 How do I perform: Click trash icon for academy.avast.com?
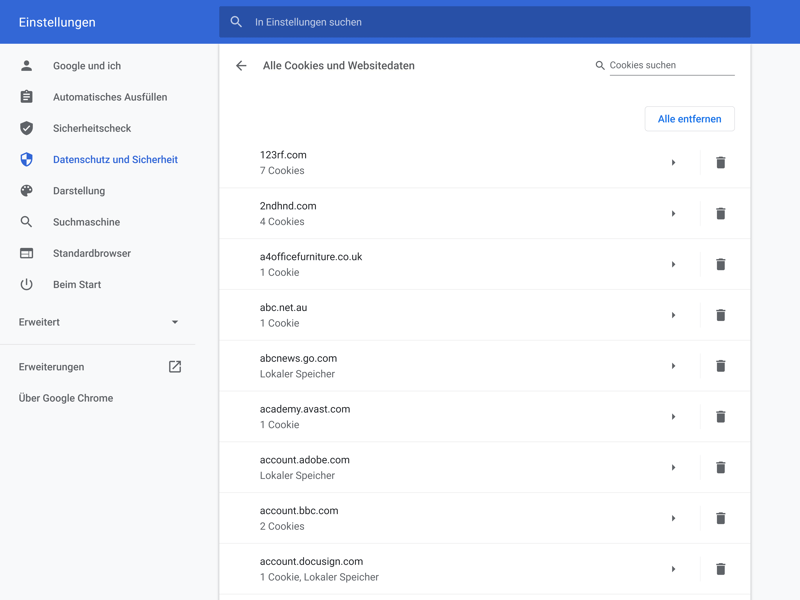point(720,417)
